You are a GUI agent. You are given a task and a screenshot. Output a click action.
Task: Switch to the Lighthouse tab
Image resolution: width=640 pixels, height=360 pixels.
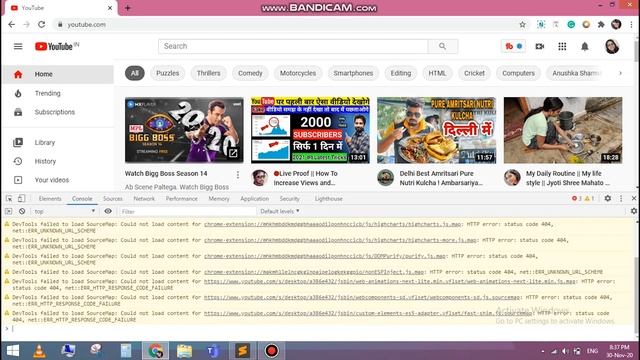coord(329,199)
